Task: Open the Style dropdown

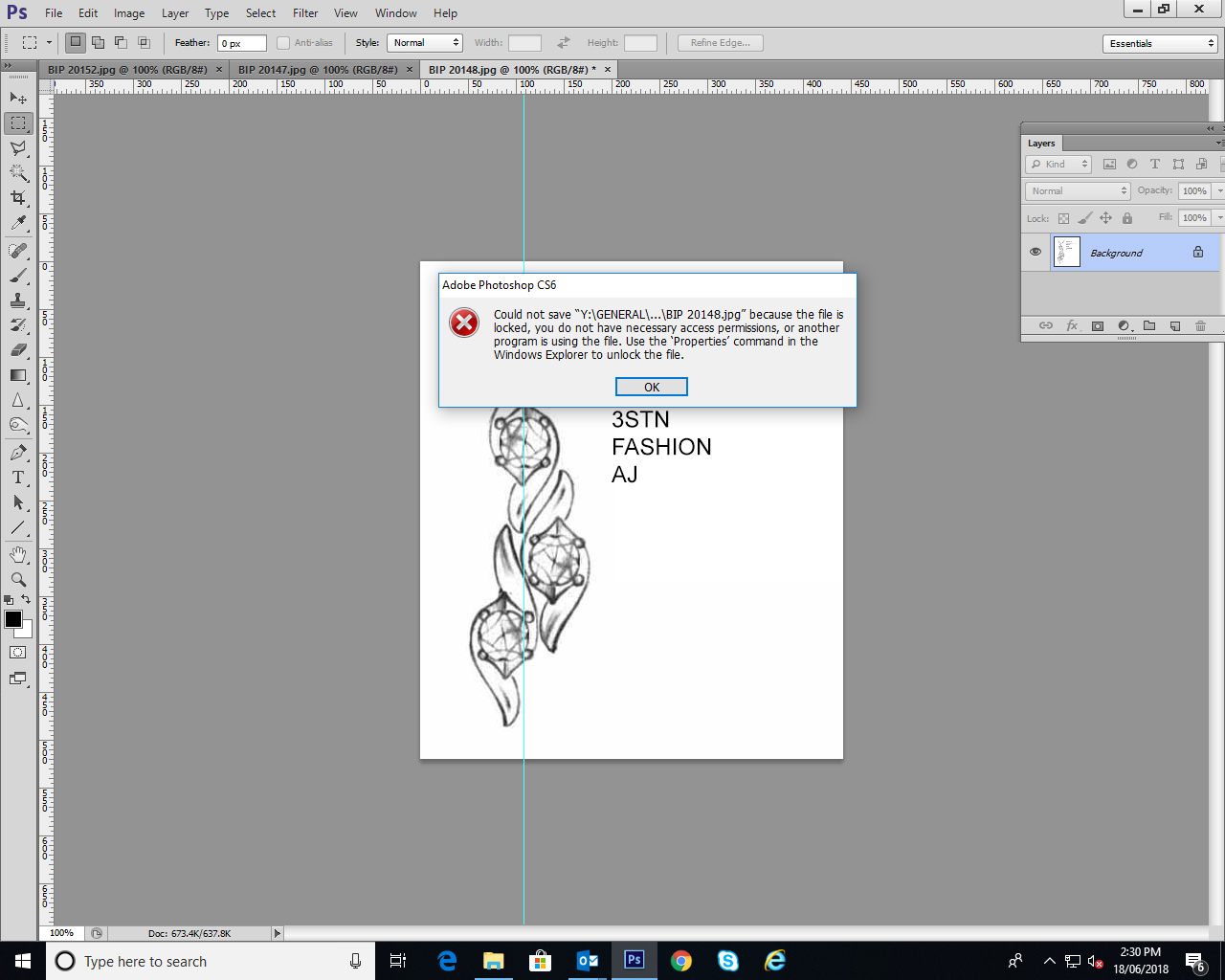Action: pyautogui.click(x=425, y=43)
